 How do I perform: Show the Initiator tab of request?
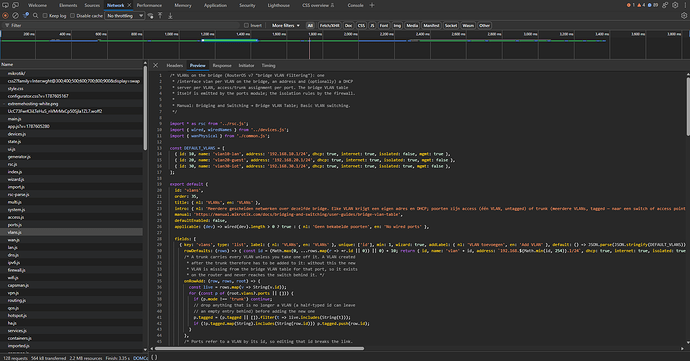pyautogui.click(x=246, y=65)
